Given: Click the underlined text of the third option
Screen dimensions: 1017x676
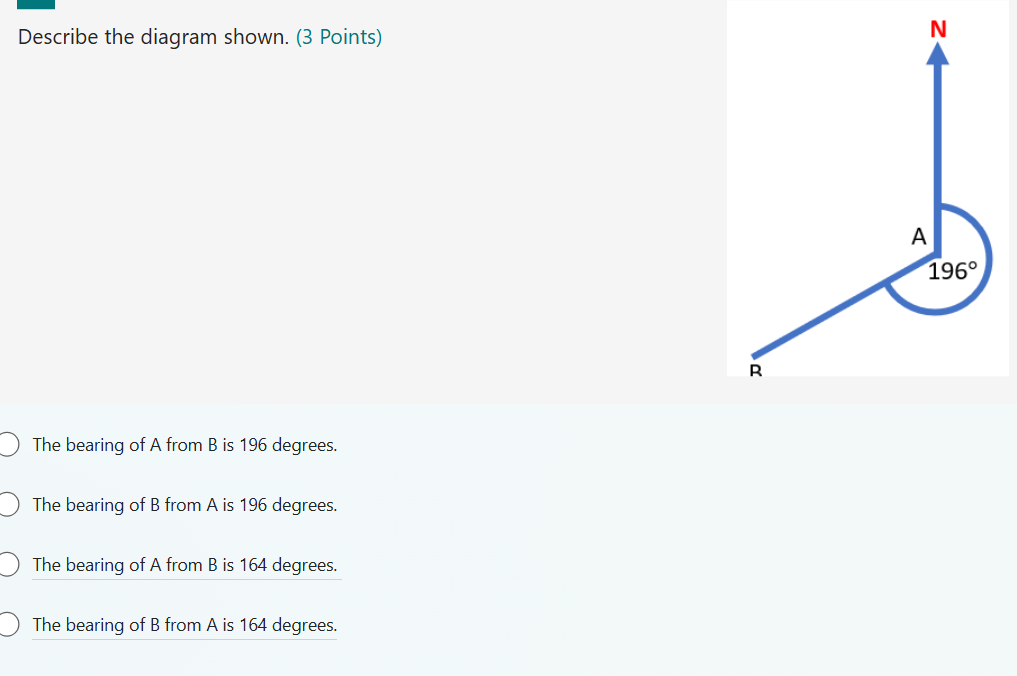Looking at the screenshot, I should 186,565.
